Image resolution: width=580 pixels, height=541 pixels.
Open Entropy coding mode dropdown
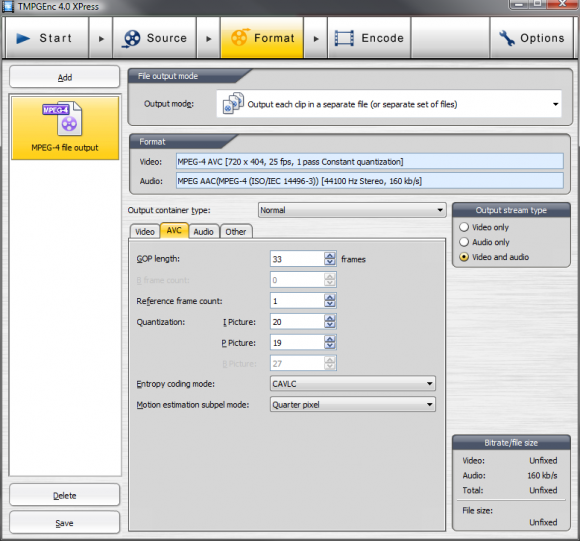tap(353, 383)
